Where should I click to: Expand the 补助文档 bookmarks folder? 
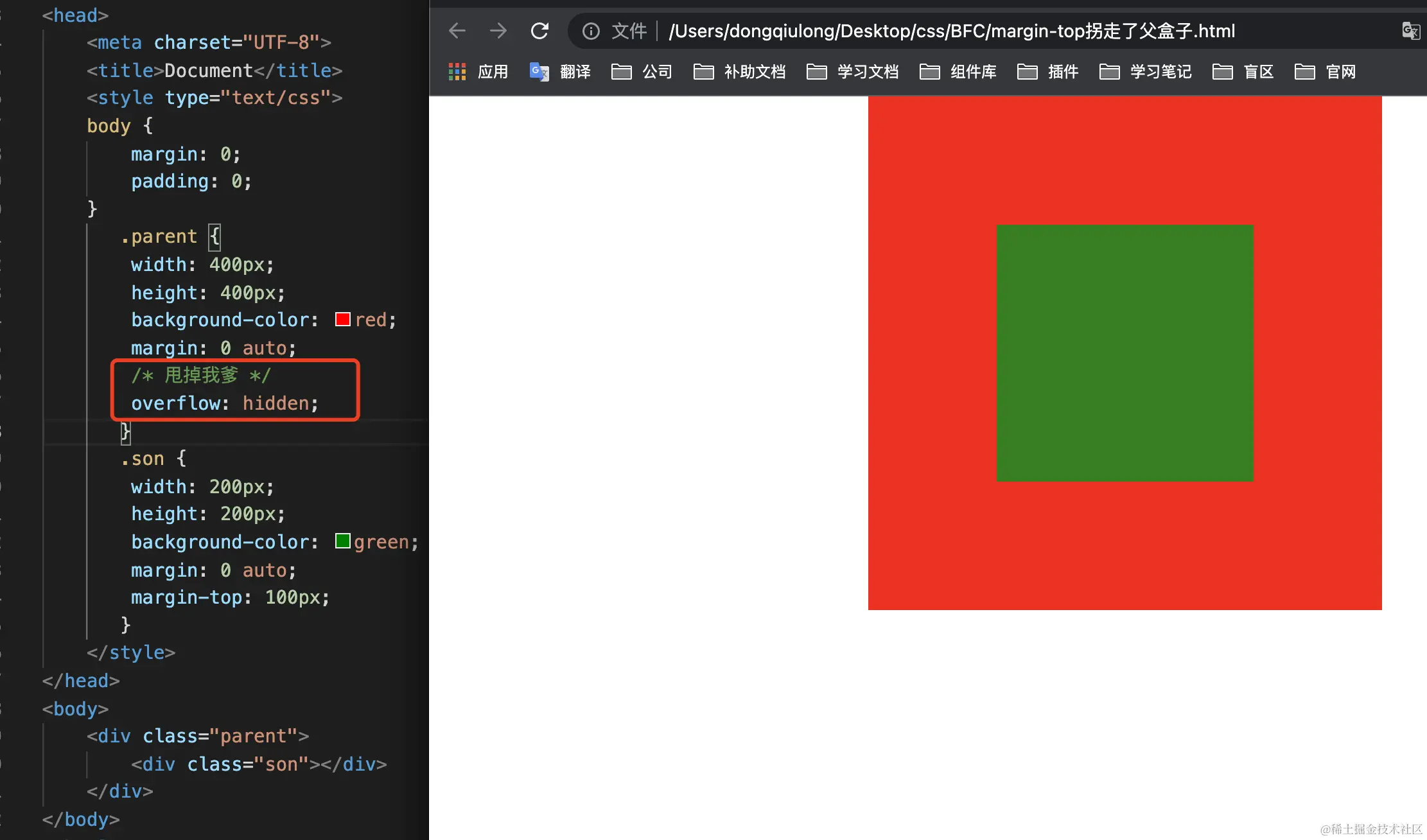pos(739,71)
